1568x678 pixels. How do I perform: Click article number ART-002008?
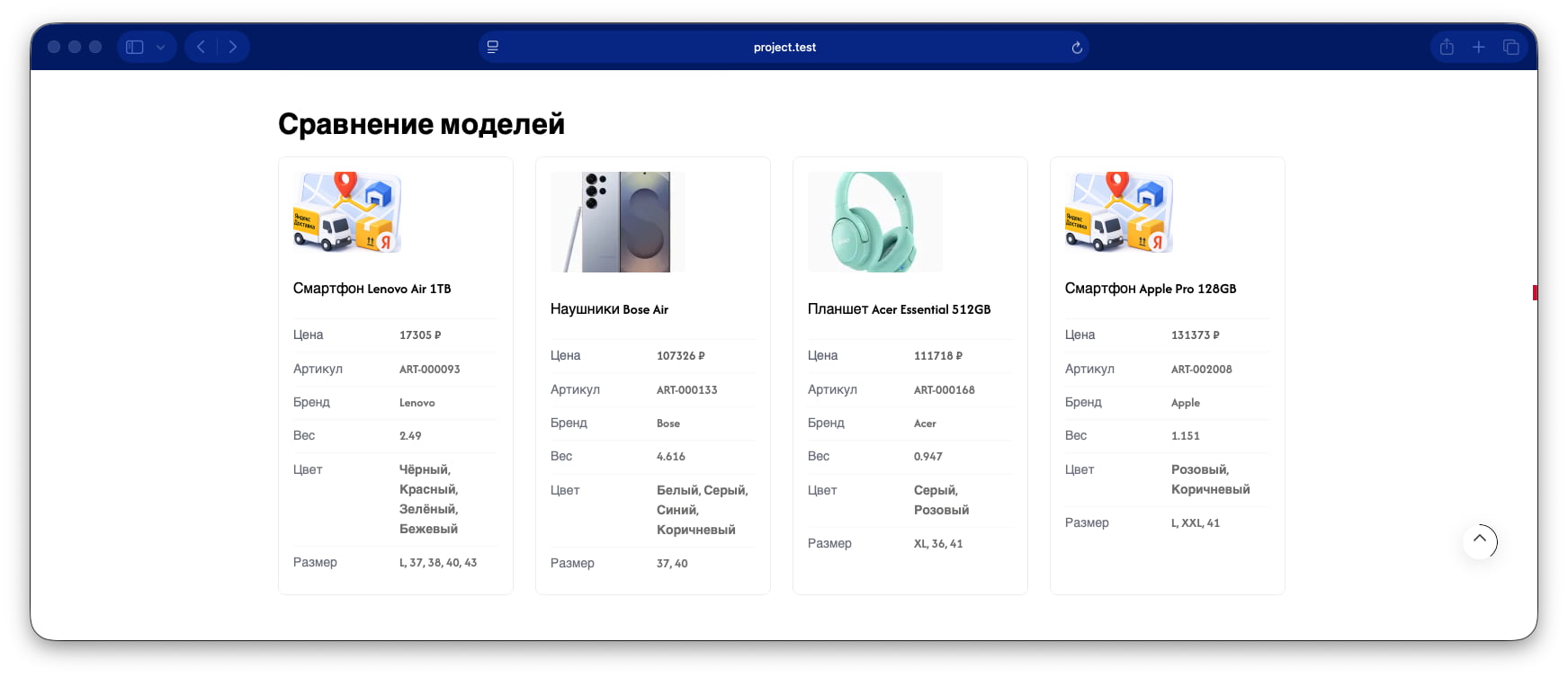[x=1202, y=369]
